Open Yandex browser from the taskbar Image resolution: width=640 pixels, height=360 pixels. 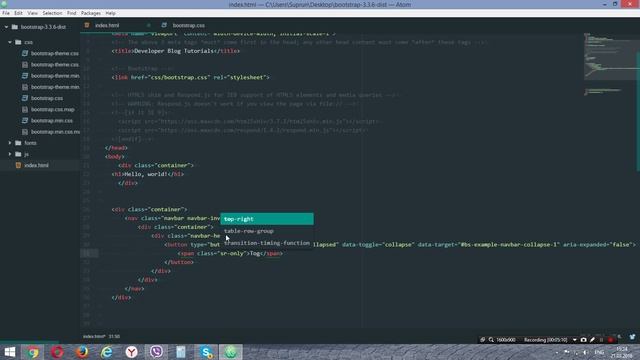pyautogui.click(x=131, y=352)
